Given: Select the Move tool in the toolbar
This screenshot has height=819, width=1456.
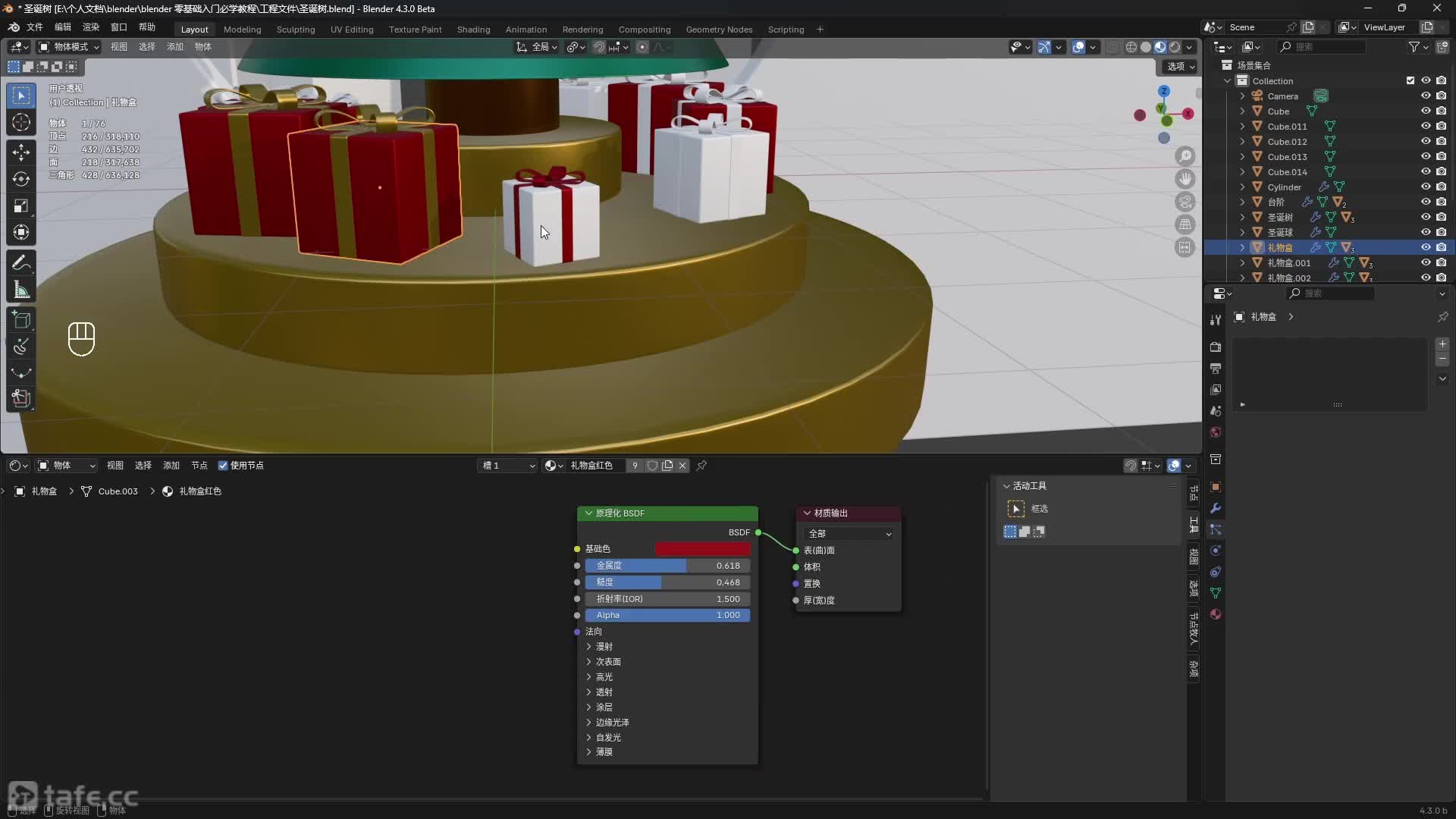Looking at the screenshot, I should (x=21, y=152).
